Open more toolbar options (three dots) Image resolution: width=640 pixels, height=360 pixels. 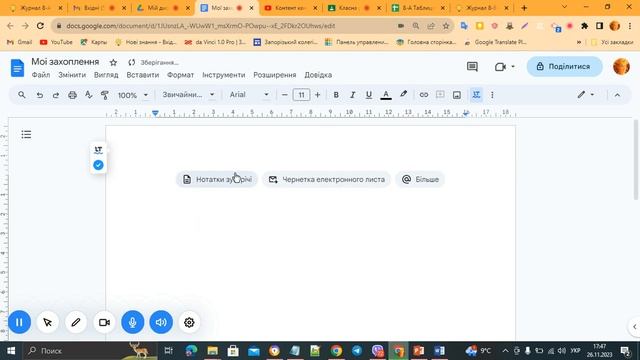[x=492, y=95]
